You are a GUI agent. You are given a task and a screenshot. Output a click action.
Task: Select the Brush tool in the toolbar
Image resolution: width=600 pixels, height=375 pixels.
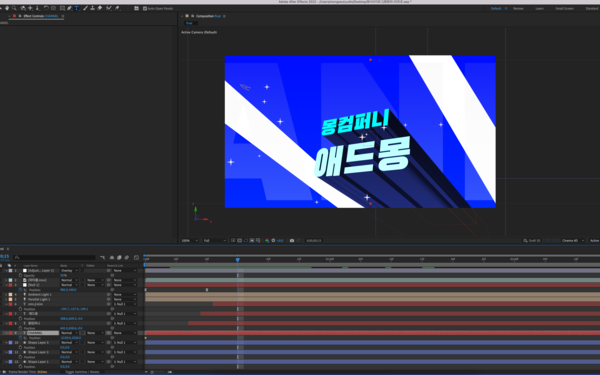click(x=85, y=8)
